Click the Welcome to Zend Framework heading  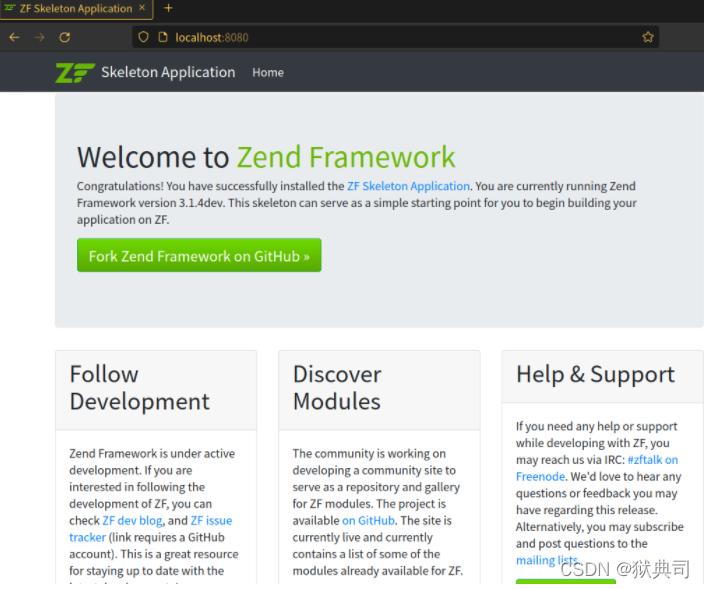tap(266, 157)
